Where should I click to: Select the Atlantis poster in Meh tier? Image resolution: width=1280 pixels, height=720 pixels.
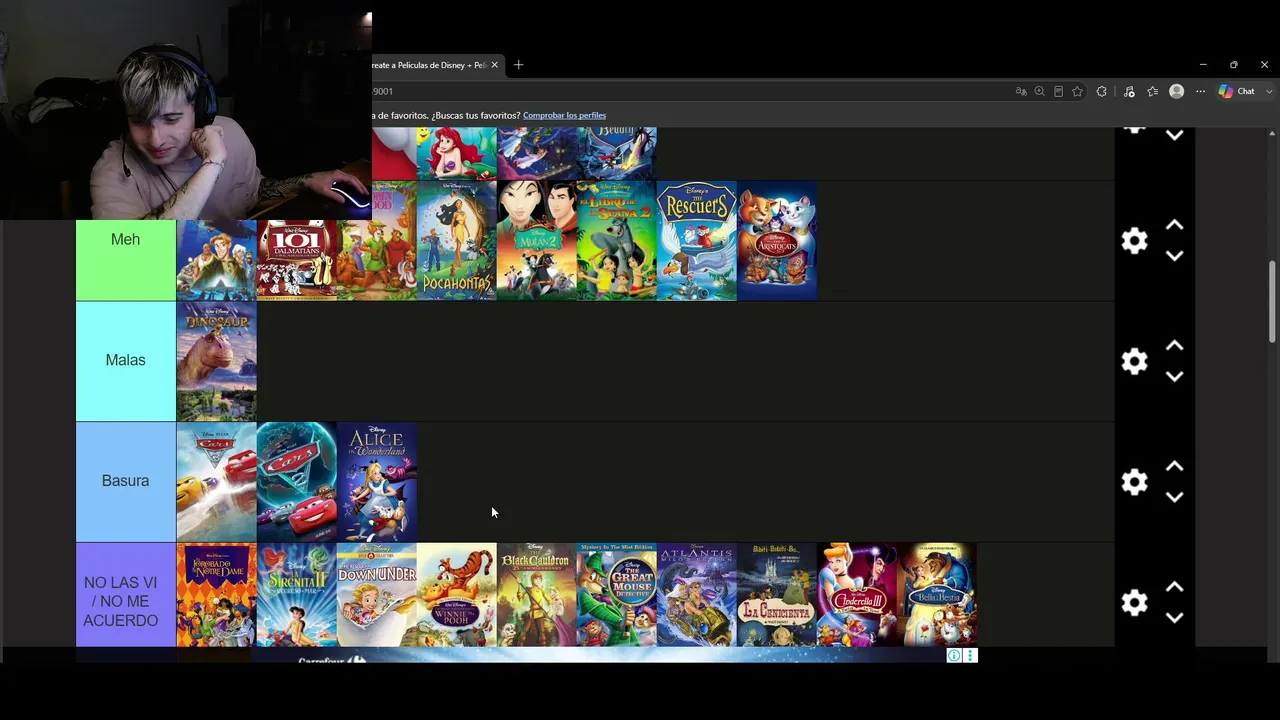pyautogui.click(x=217, y=260)
